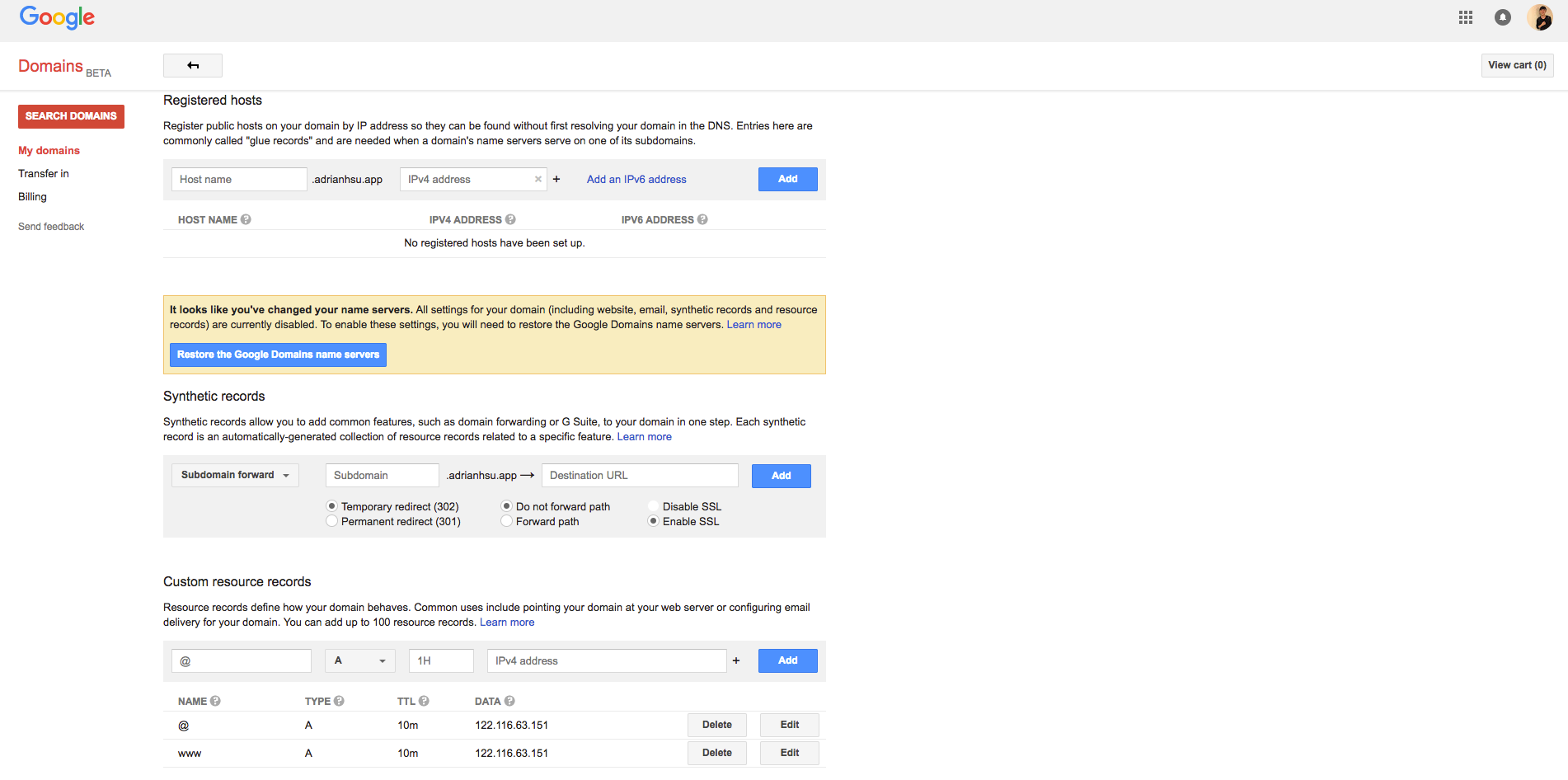Open Learn more about resource records
This screenshot has height=780, width=1568.
507,623
